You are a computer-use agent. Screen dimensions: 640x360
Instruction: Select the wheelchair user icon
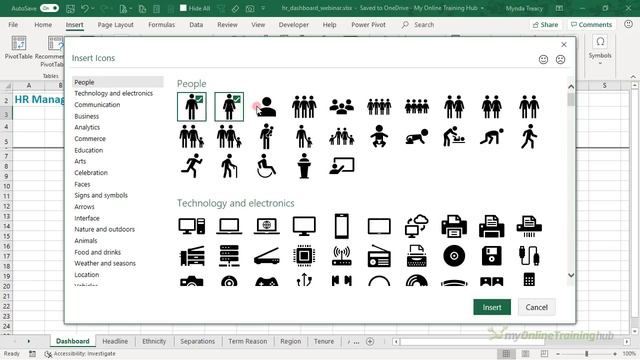point(267,166)
